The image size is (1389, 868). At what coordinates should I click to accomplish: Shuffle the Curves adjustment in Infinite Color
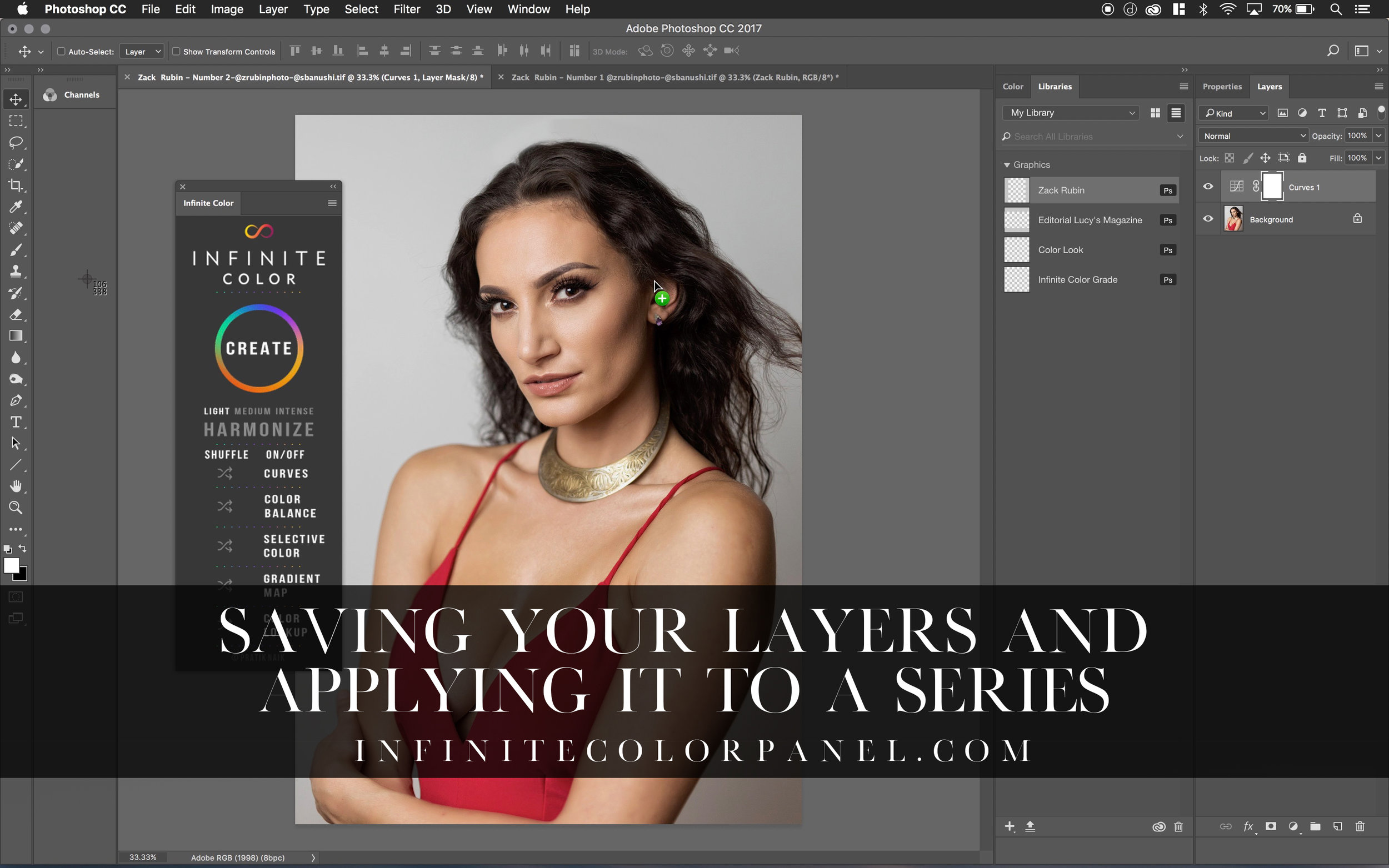pos(224,473)
